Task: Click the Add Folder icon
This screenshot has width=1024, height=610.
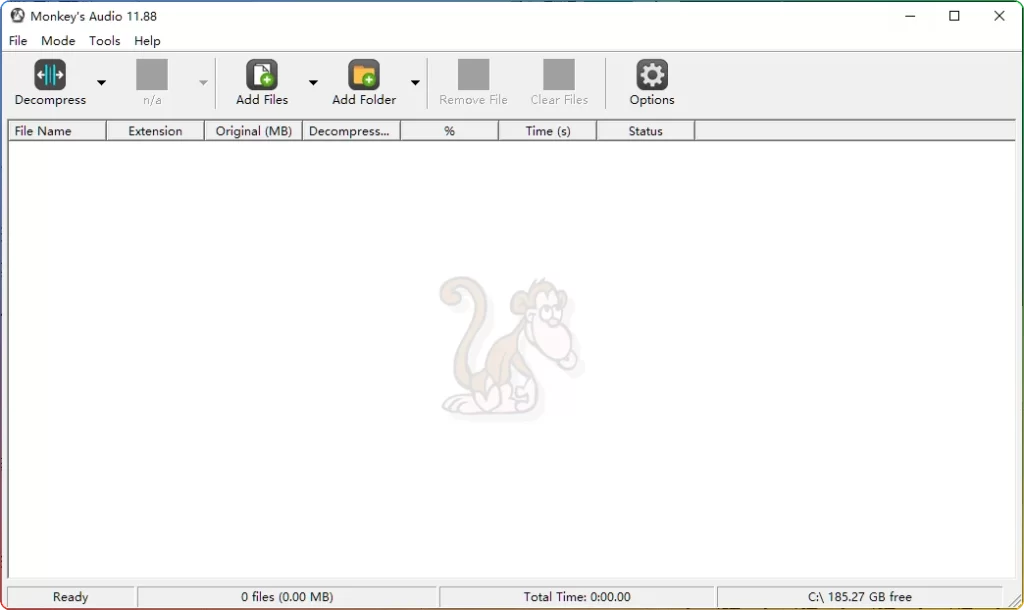Action: (x=364, y=75)
